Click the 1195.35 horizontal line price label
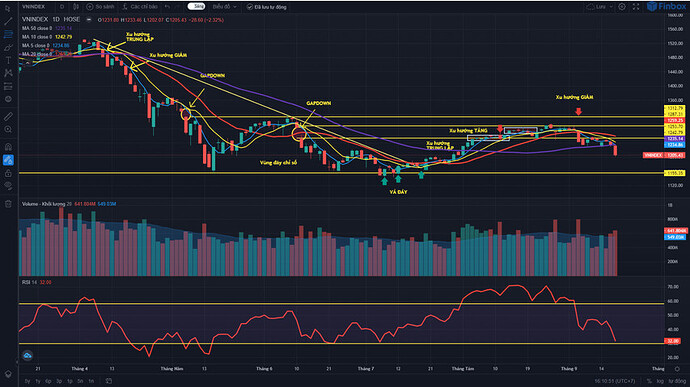The height and width of the screenshot is (387, 690). tap(675, 173)
